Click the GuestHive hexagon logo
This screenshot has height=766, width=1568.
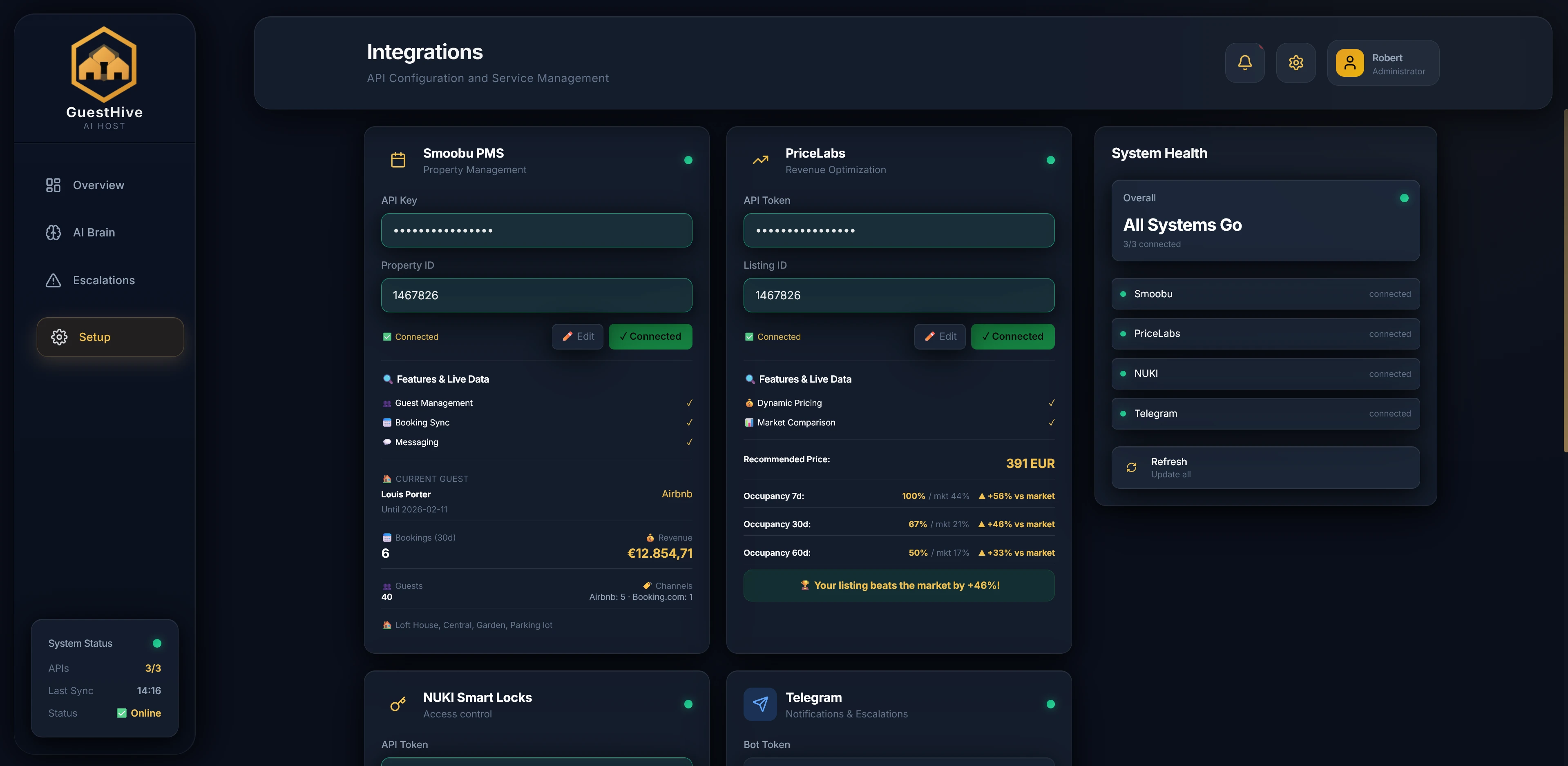[x=104, y=65]
